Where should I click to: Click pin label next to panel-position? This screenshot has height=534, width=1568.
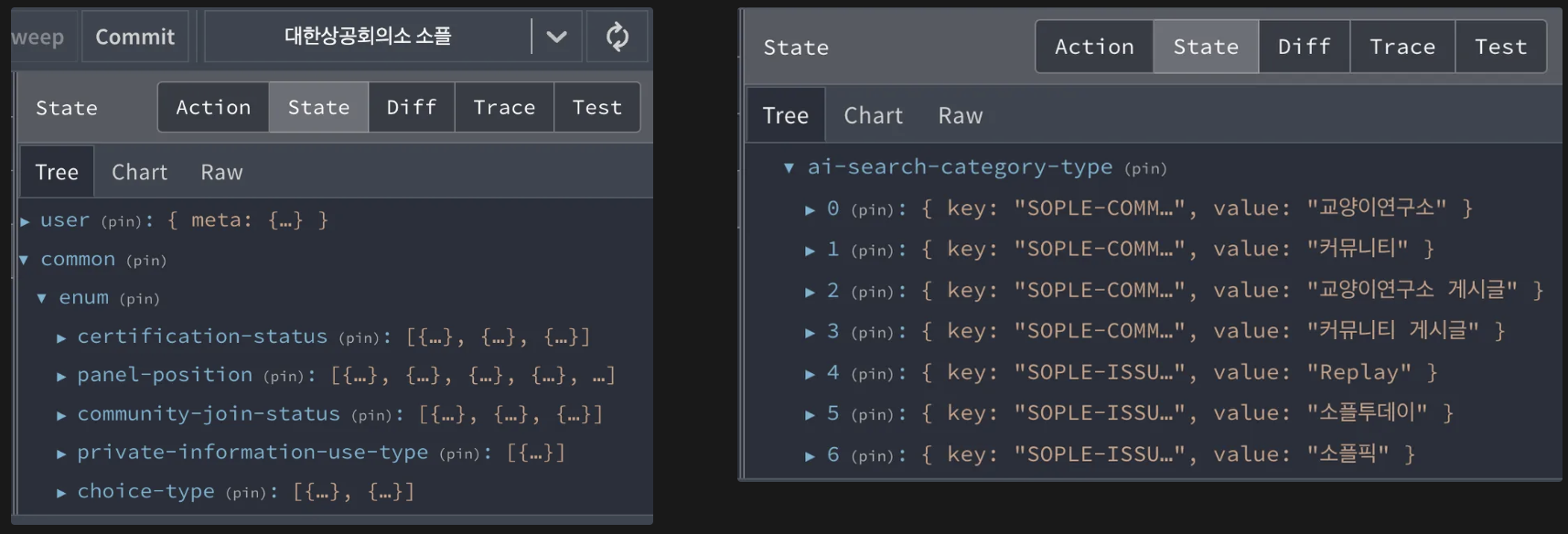coord(285,376)
